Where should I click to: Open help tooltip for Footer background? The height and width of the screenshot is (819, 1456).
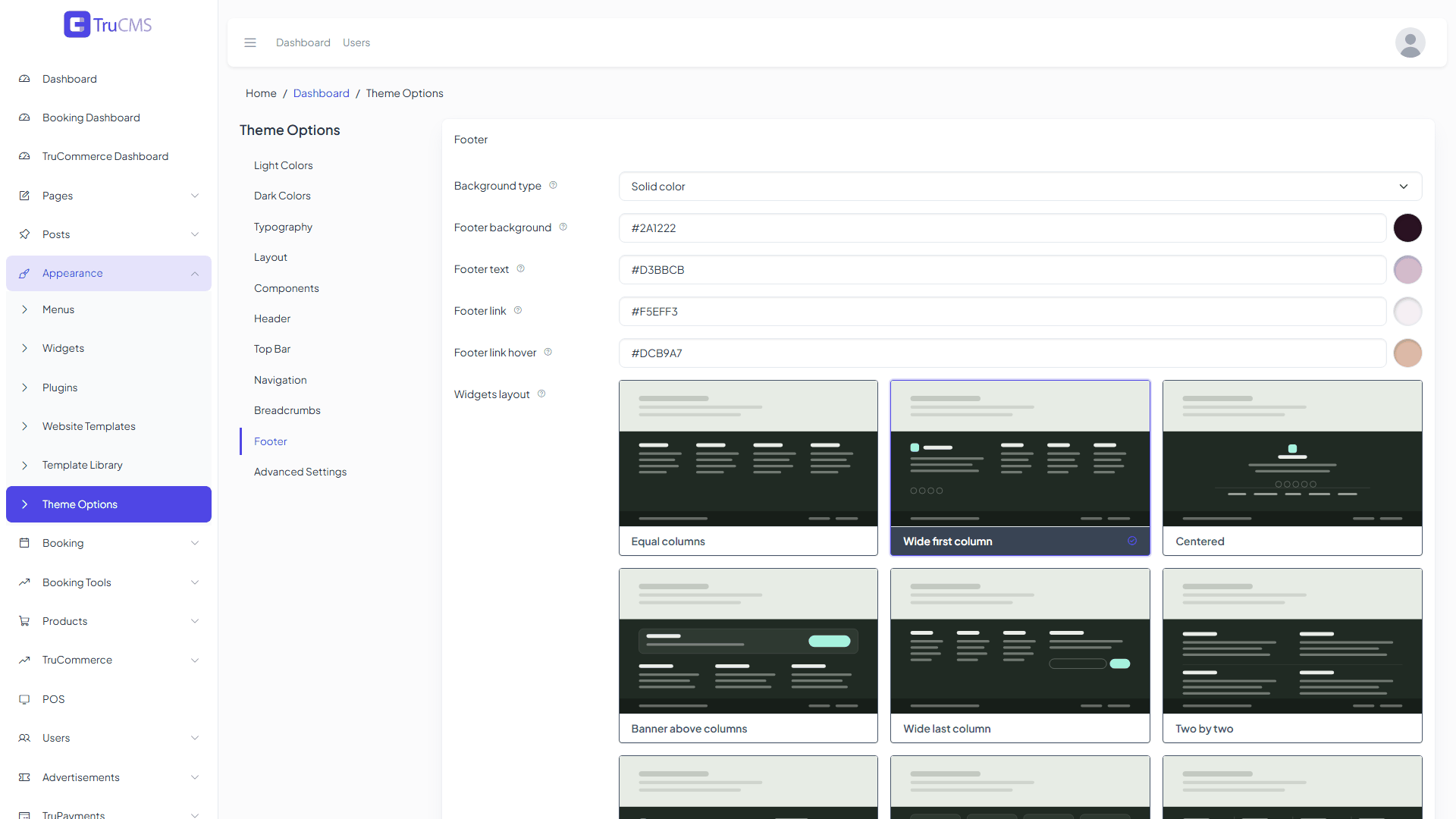click(x=563, y=227)
